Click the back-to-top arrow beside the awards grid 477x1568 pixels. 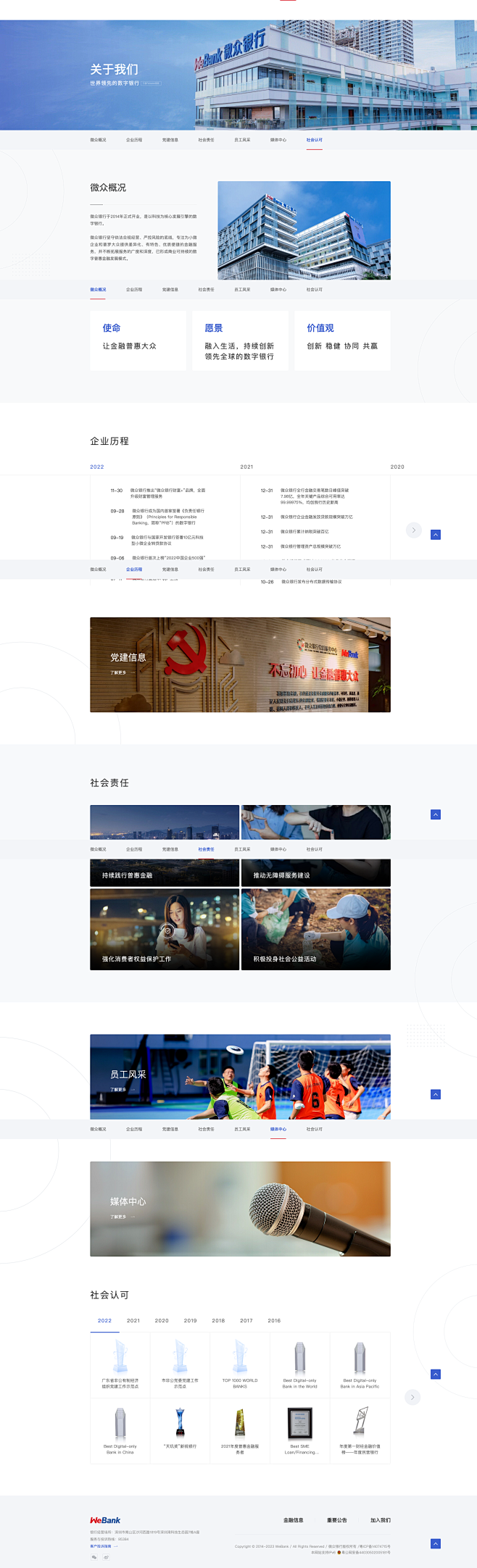coord(436,1374)
